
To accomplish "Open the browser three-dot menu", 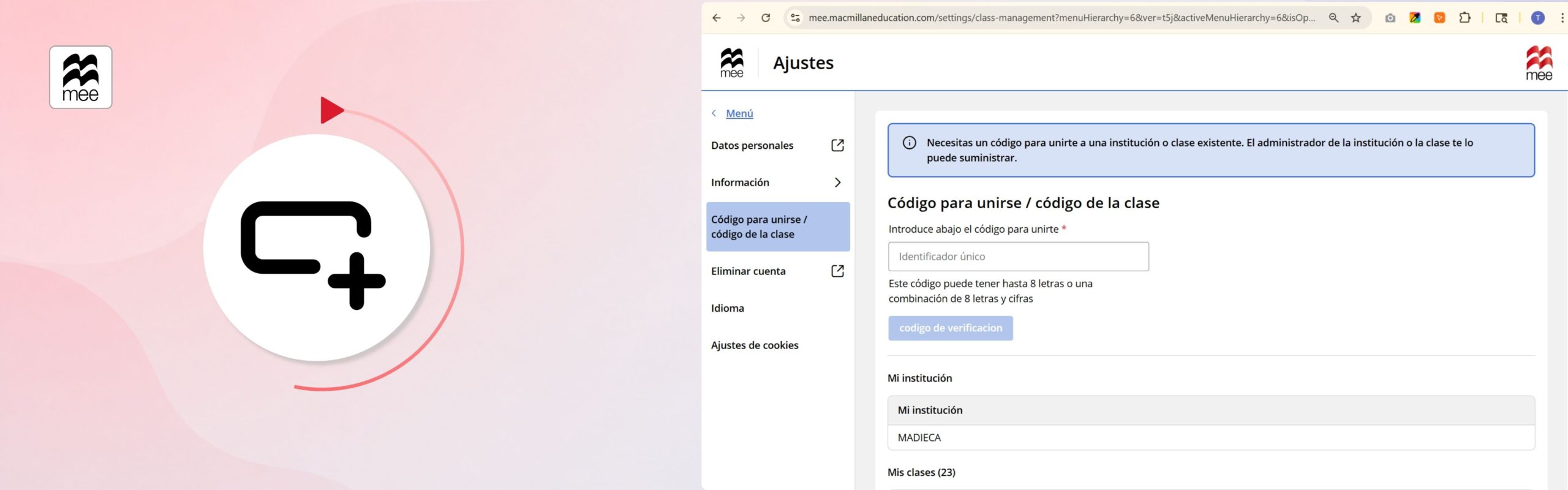I will [1562, 18].
